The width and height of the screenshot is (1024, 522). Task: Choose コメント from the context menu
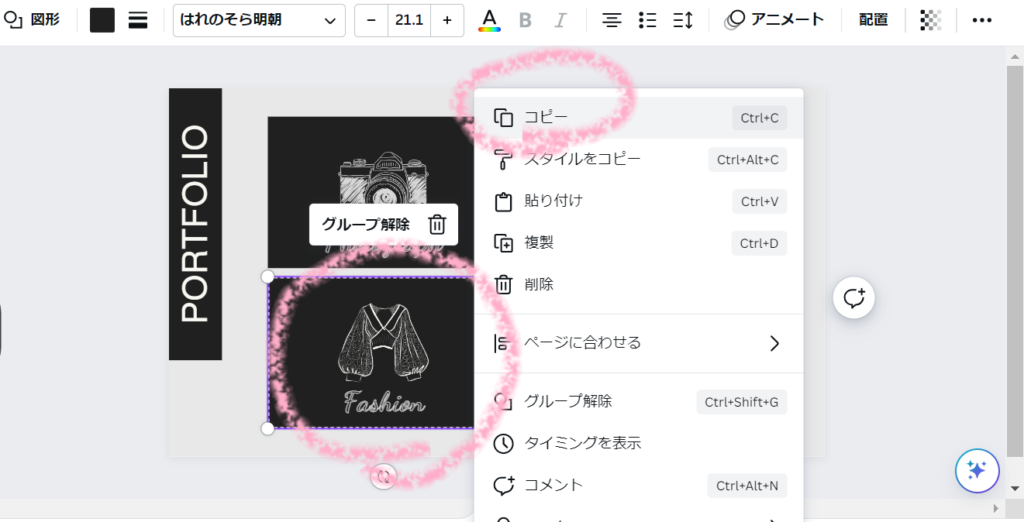point(639,485)
